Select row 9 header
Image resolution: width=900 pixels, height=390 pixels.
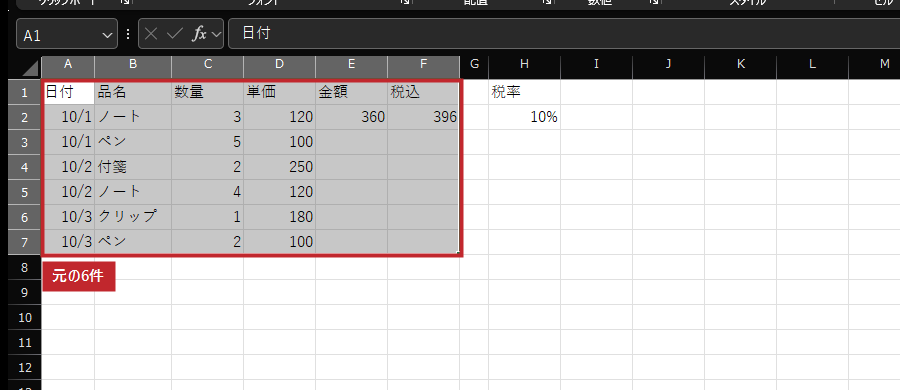25,292
